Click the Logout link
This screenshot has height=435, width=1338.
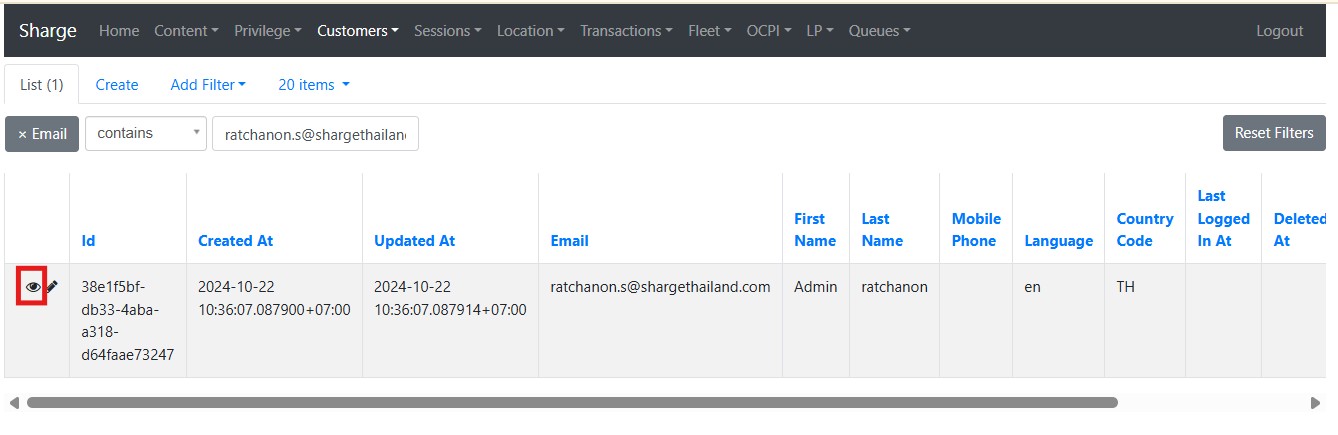(1279, 31)
